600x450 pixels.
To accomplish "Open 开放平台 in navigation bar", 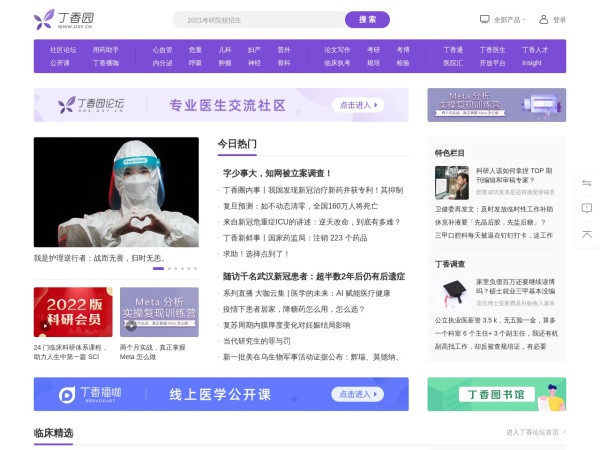I will pyautogui.click(x=492, y=63).
